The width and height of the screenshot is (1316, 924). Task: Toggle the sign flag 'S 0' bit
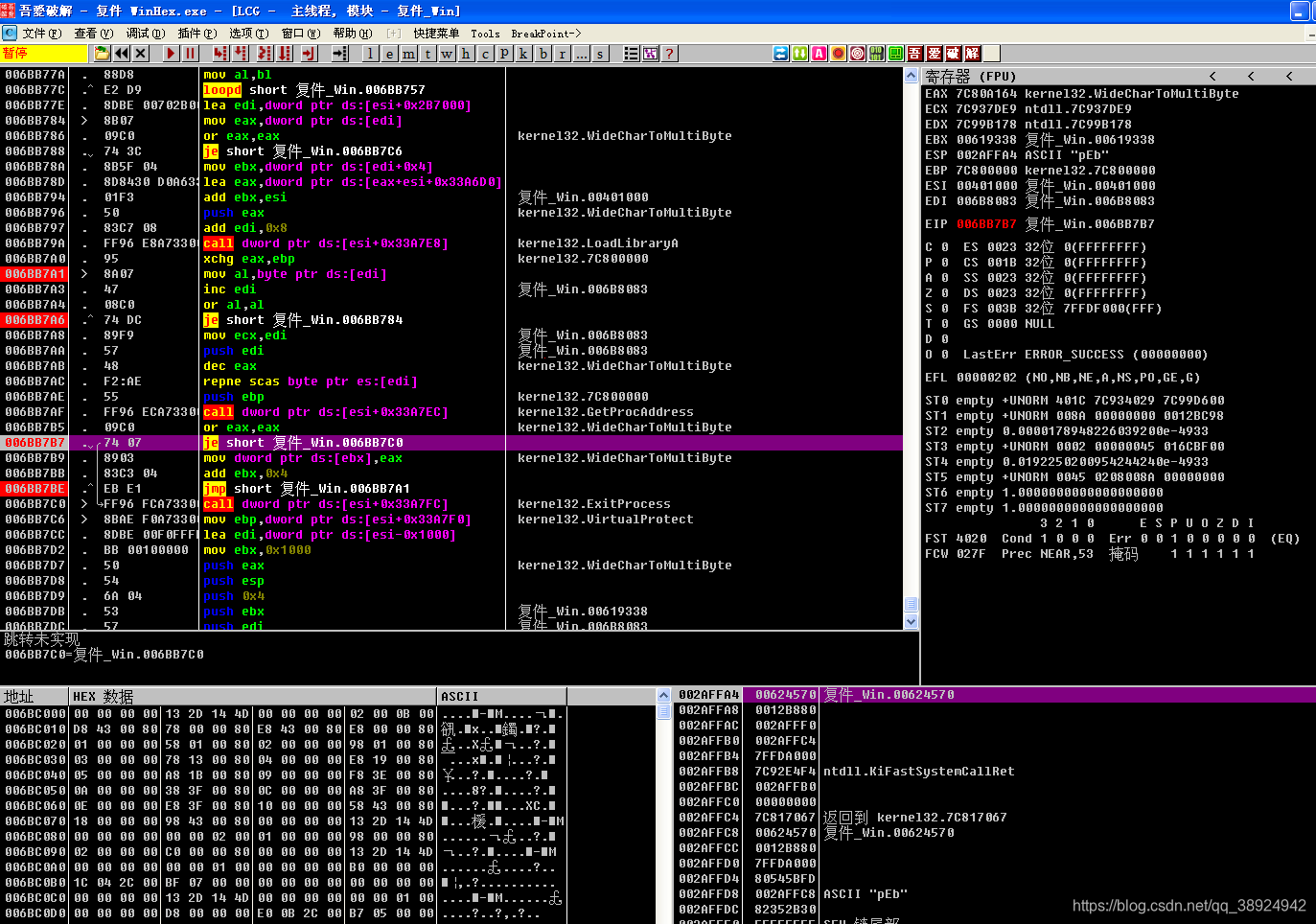click(936, 309)
